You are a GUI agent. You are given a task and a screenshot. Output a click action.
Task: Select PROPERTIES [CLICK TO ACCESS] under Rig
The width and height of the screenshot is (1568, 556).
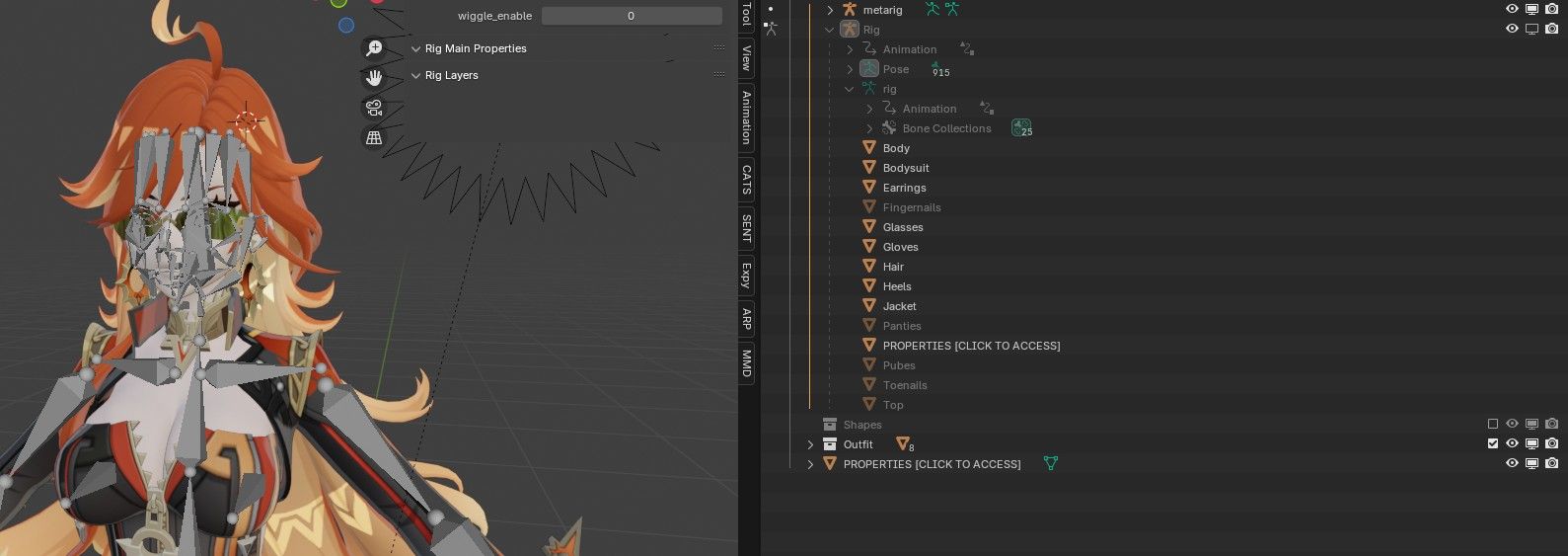[971, 346]
